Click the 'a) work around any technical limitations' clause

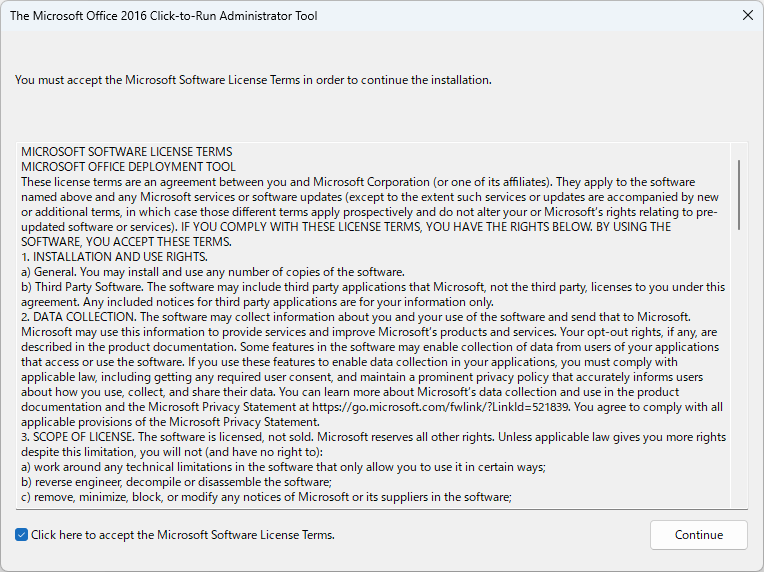pos(283,467)
